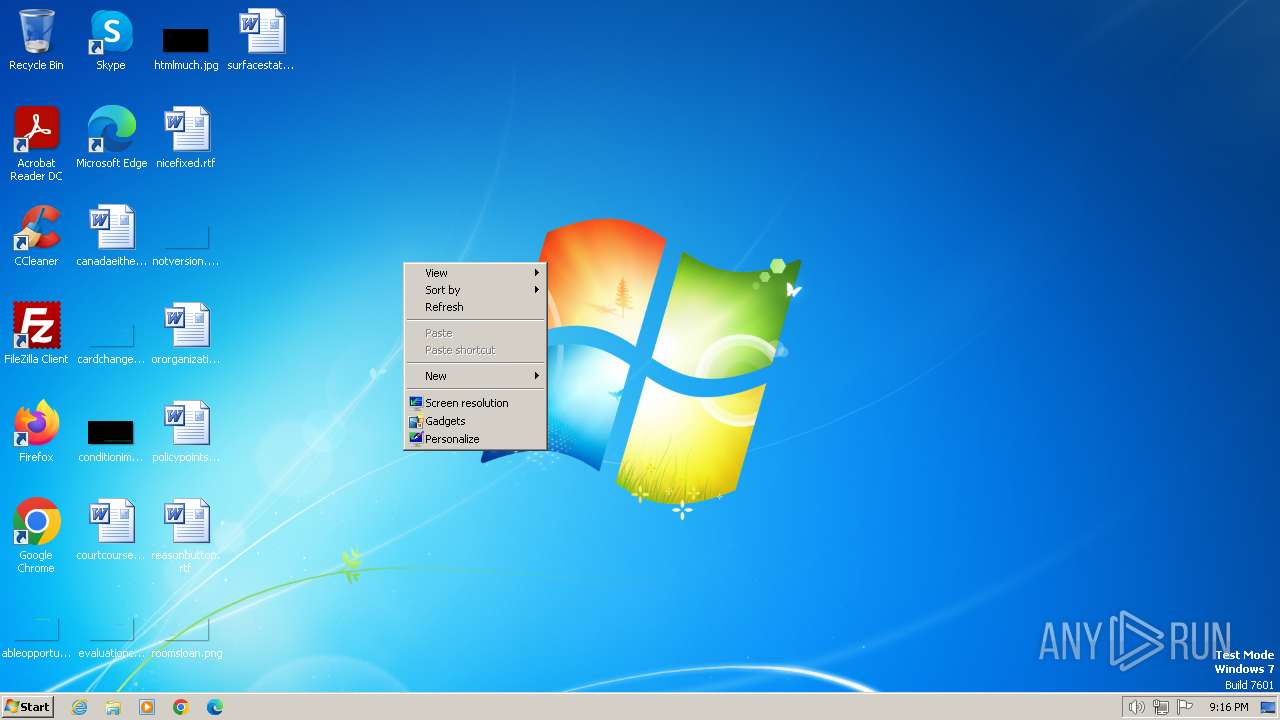This screenshot has width=1280, height=720.
Task: Open the network tray icon
Action: click(x=1160, y=707)
